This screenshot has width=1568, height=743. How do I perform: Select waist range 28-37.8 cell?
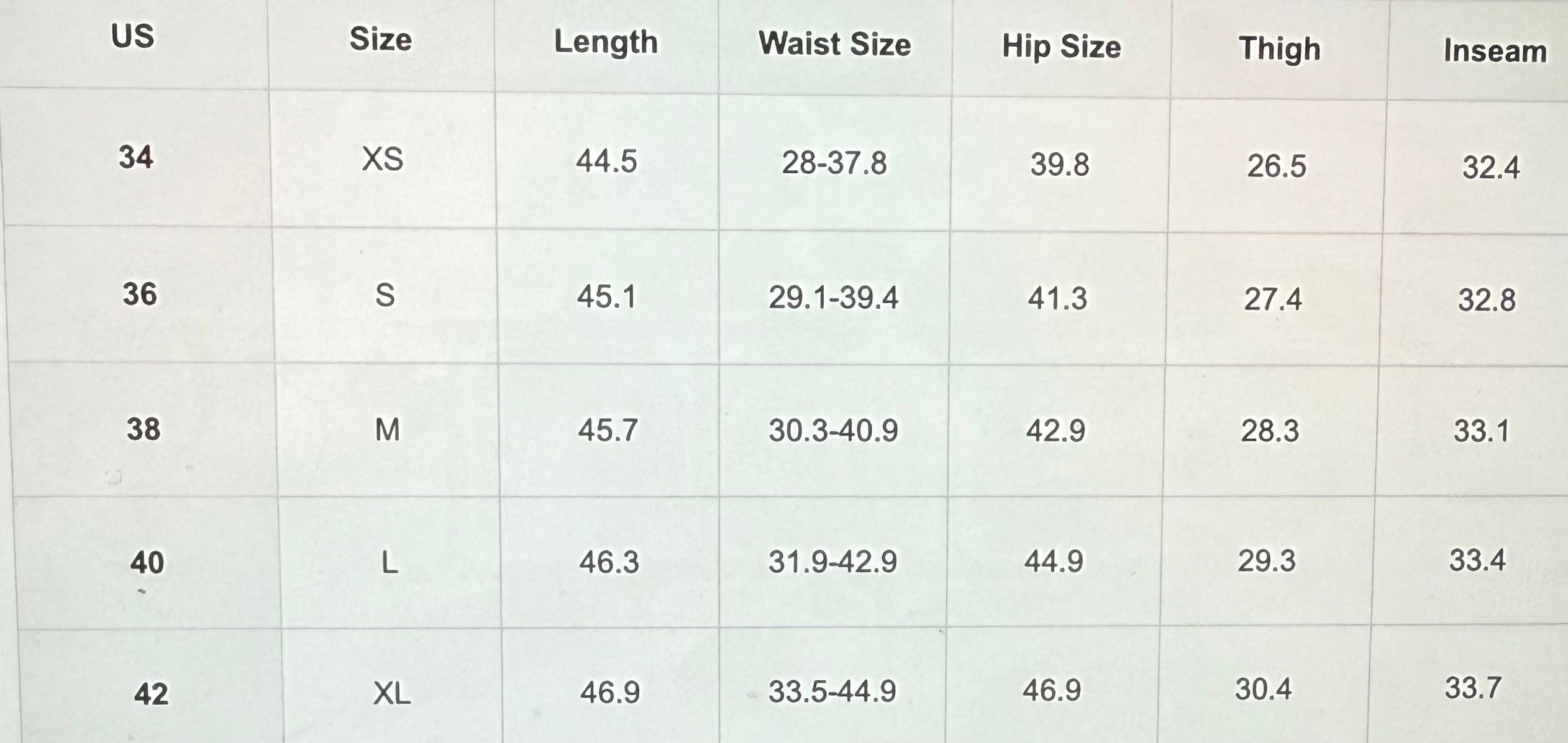click(x=834, y=163)
